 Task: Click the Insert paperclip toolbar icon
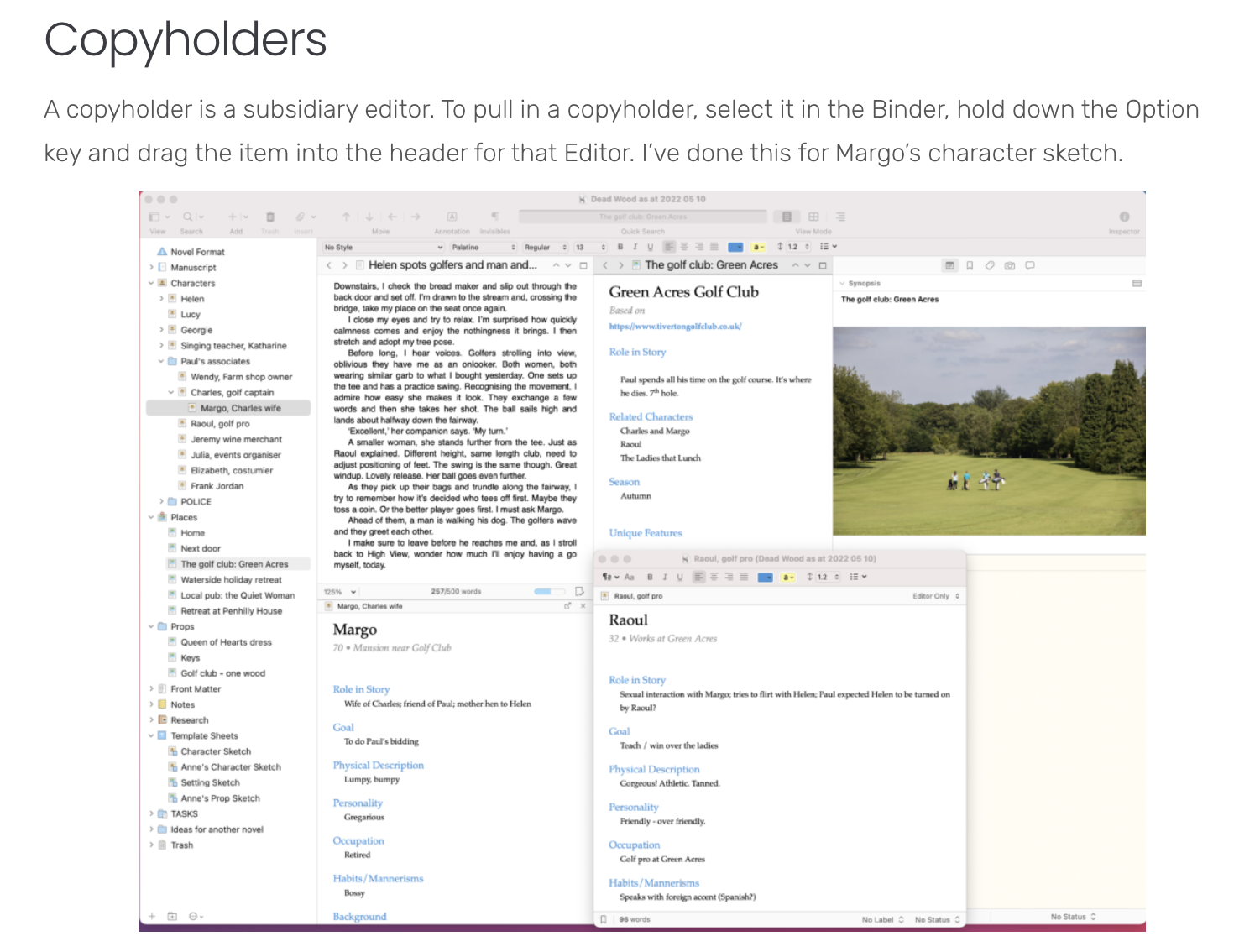(x=301, y=217)
